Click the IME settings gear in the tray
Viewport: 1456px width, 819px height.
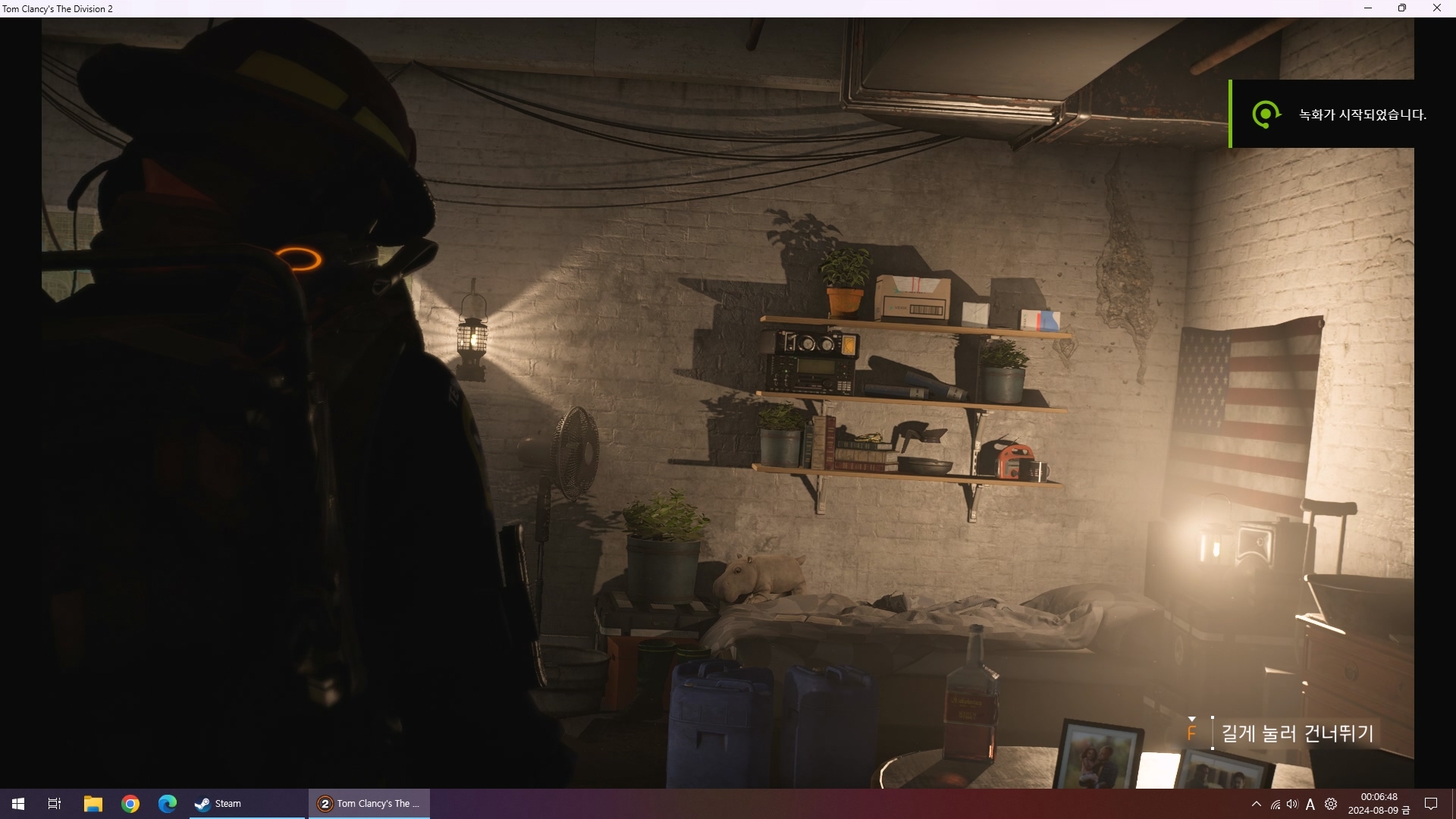pyautogui.click(x=1331, y=804)
